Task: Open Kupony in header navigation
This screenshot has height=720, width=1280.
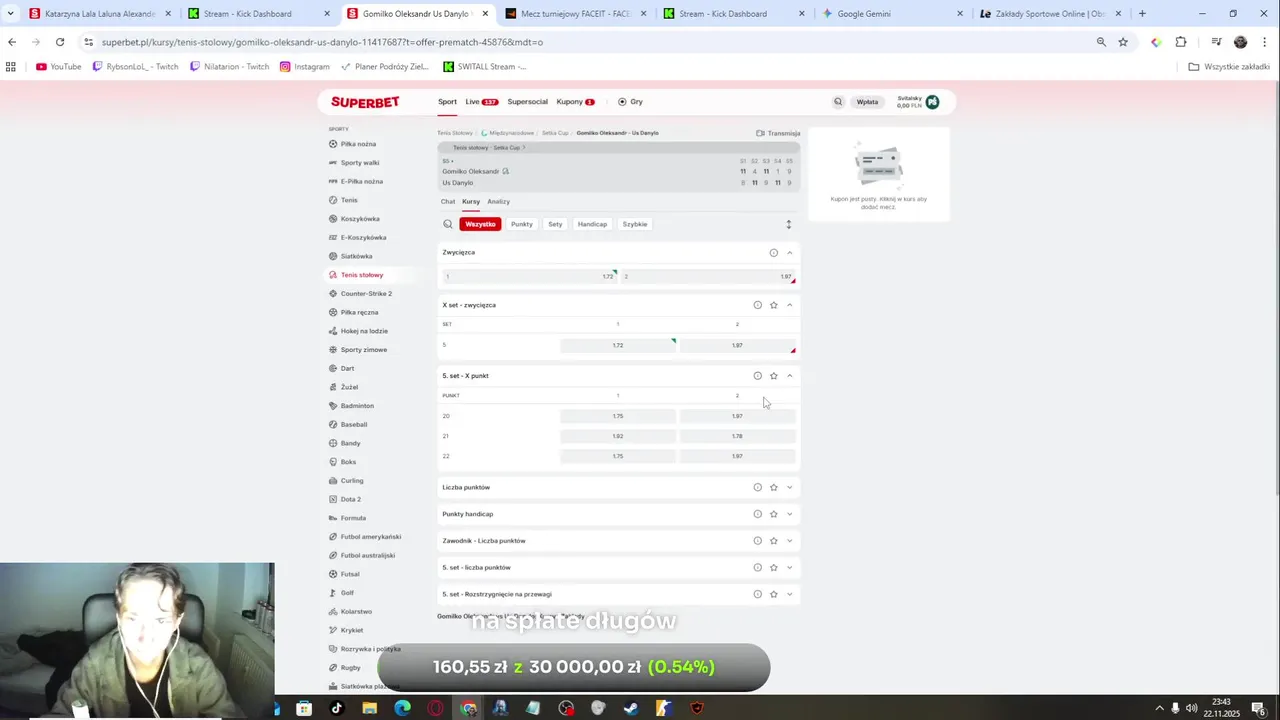Action: pyautogui.click(x=575, y=102)
